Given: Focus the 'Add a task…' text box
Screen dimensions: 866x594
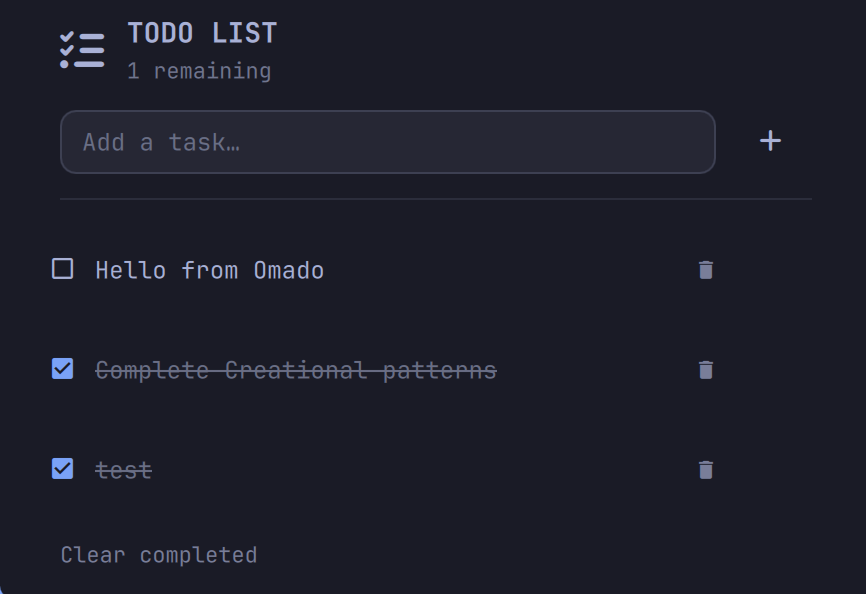Looking at the screenshot, I should [x=388, y=142].
